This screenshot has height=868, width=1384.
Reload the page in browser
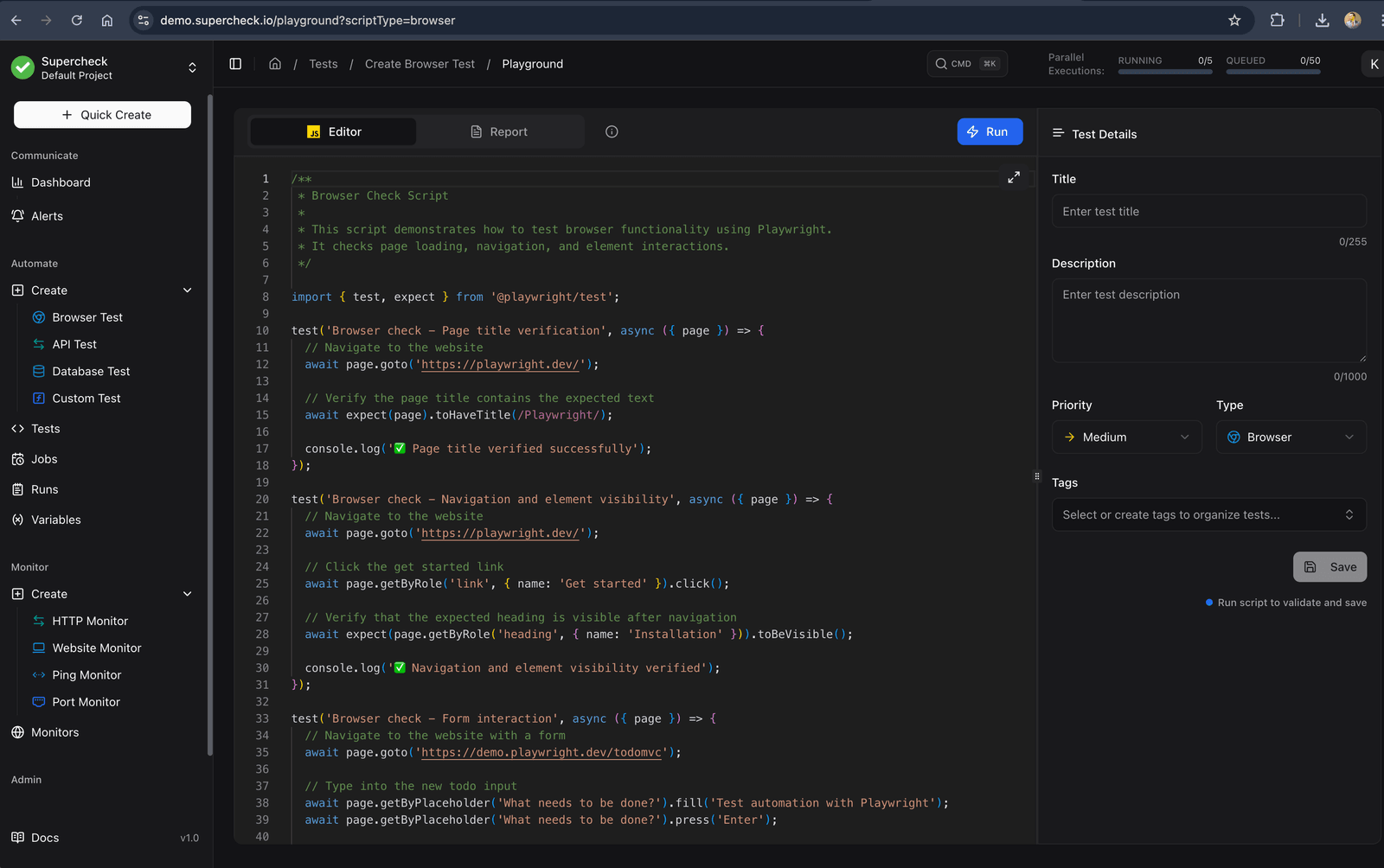pos(77,20)
